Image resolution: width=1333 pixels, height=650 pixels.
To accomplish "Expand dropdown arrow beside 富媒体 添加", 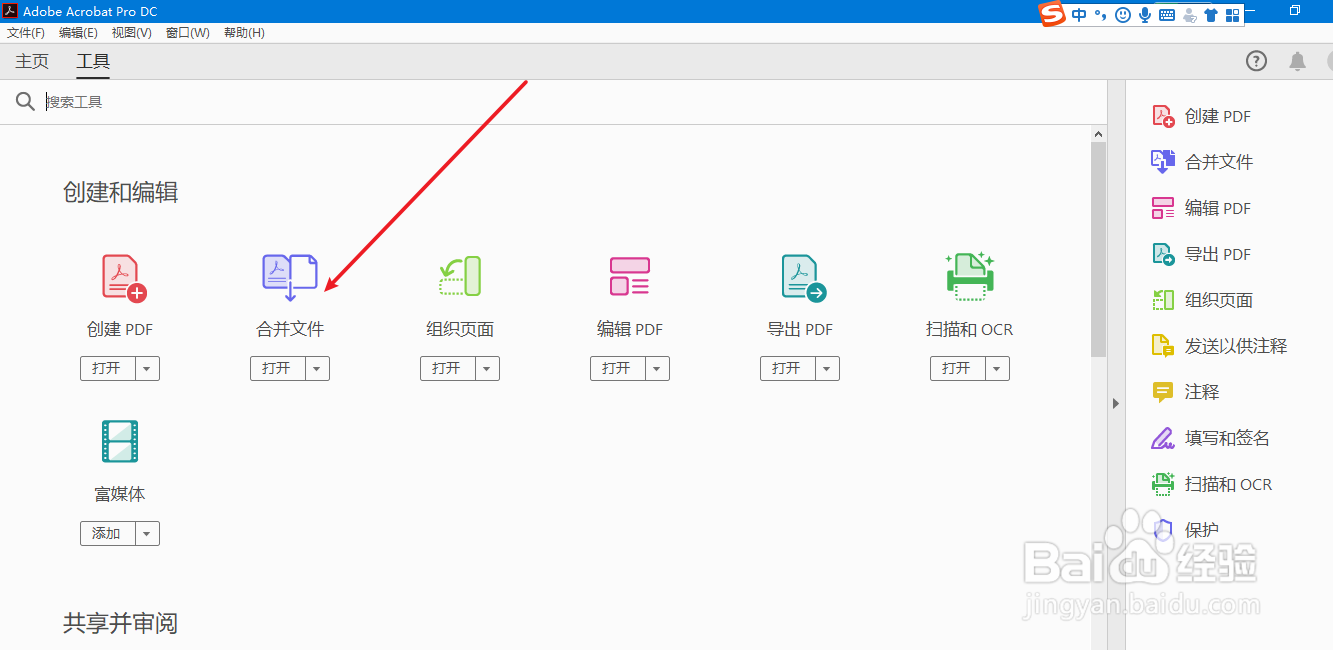I will 147,533.
